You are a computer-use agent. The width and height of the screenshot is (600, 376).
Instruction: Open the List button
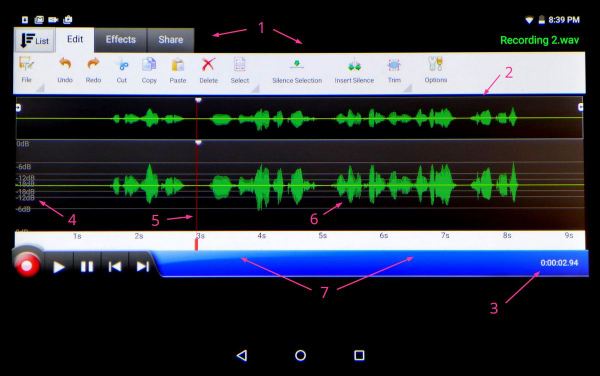click(x=34, y=40)
